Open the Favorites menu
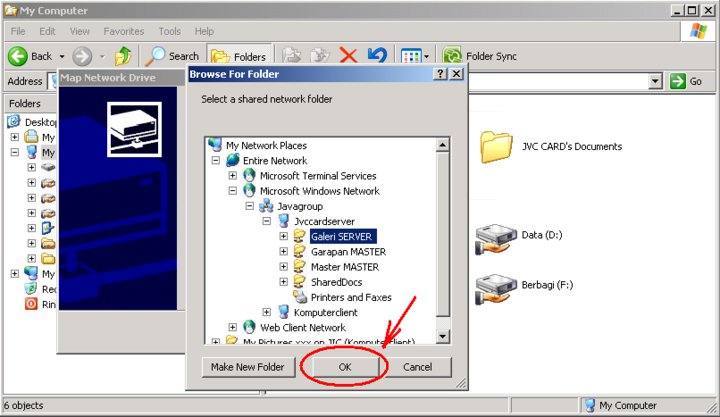 pos(124,31)
